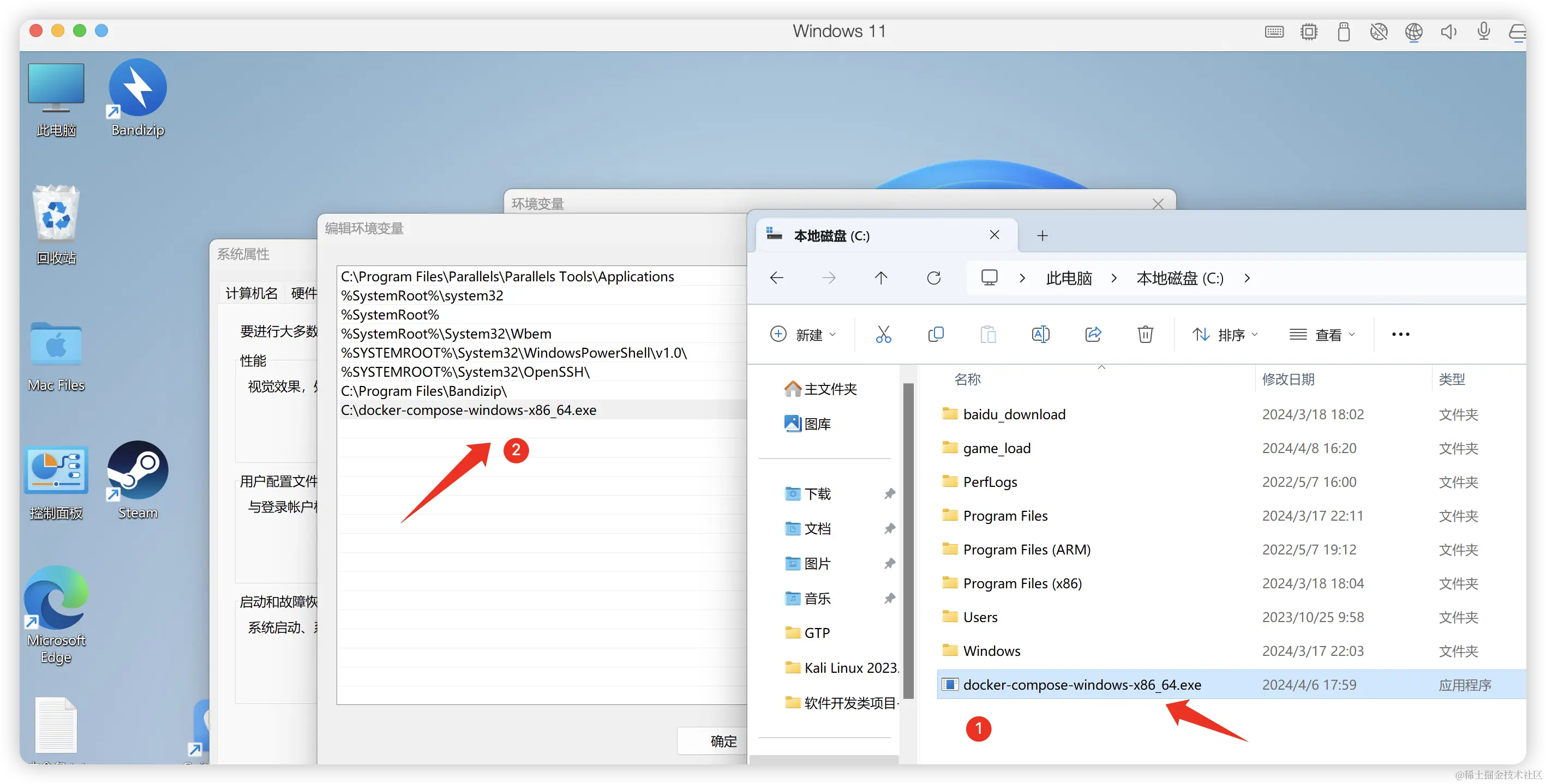Open the 新建 (New) dropdown menu

pyautogui.click(x=803, y=335)
